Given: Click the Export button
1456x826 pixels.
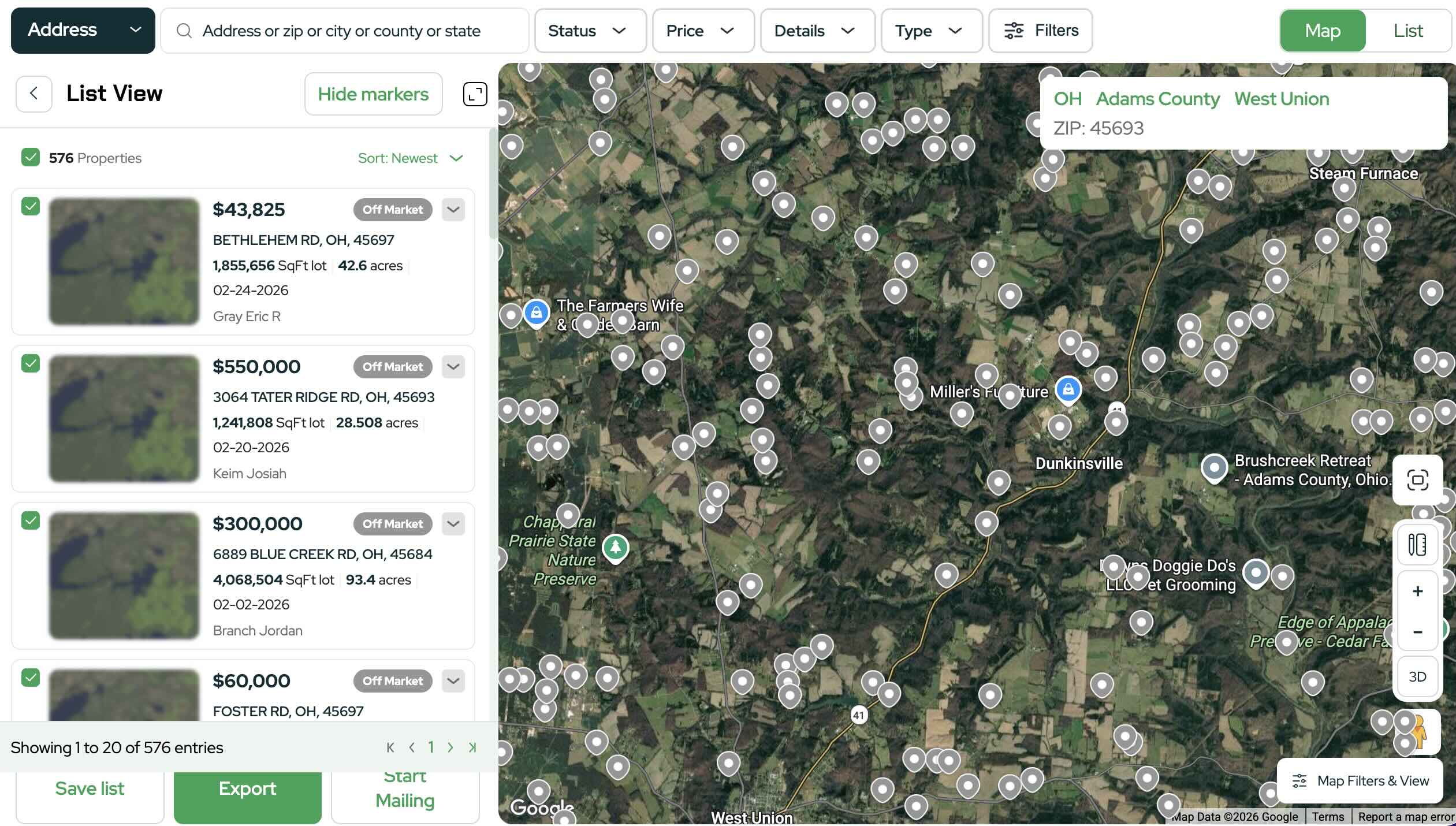Looking at the screenshot, I should coord(247,788).
